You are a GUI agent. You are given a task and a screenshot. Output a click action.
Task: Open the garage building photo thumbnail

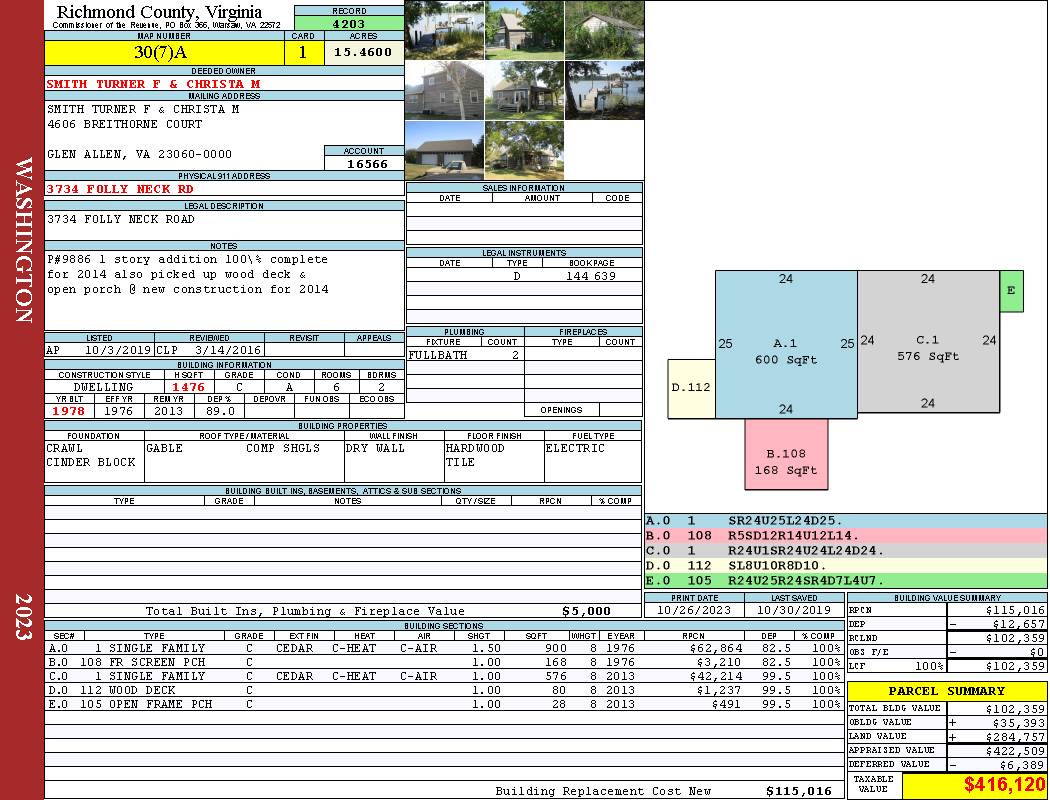pos(445,150)
